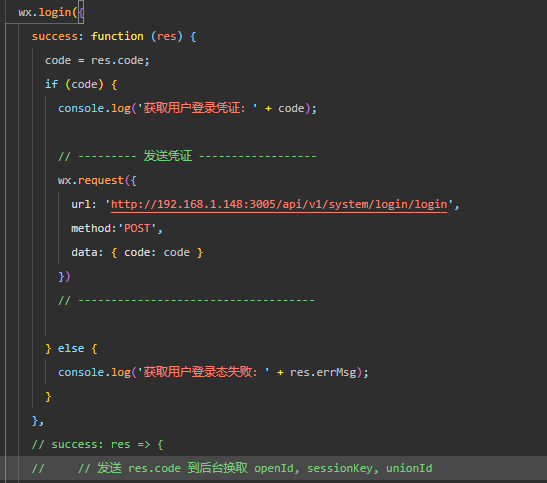Screen dimensions: 547x483
Task: Click 'res.errMsg' in the console.log call
Action: [x=323, y=372]
